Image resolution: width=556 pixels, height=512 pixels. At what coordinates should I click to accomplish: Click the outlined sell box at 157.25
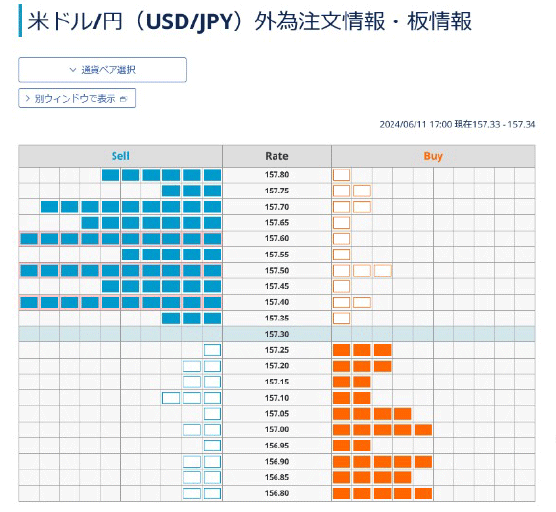[212, 350]
